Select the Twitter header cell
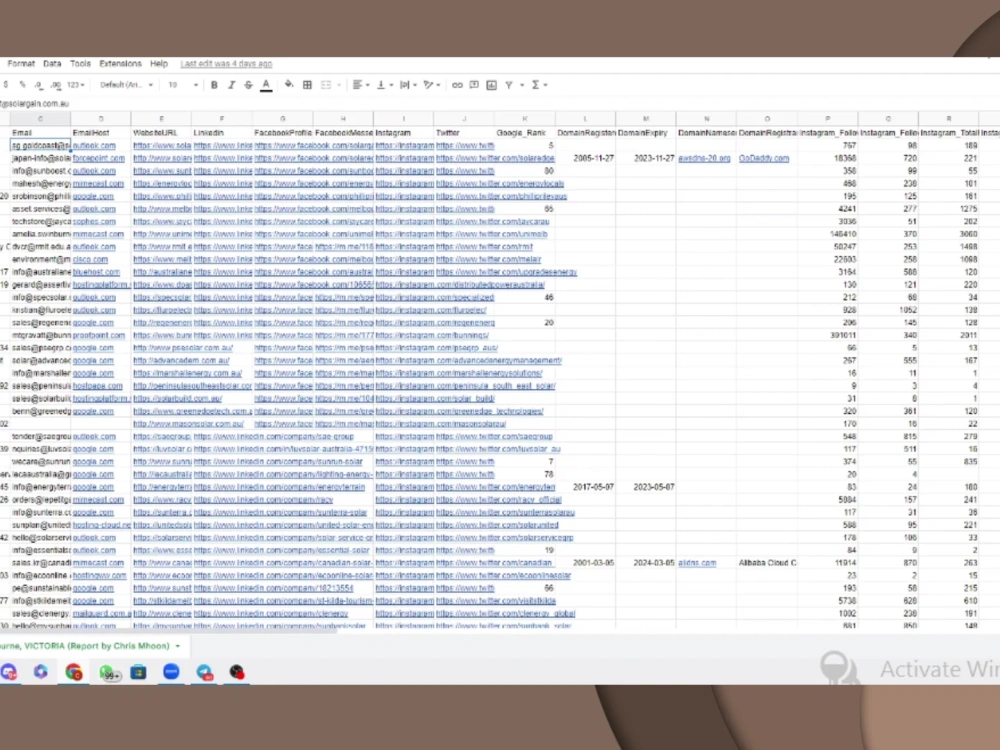 (464, 133)
